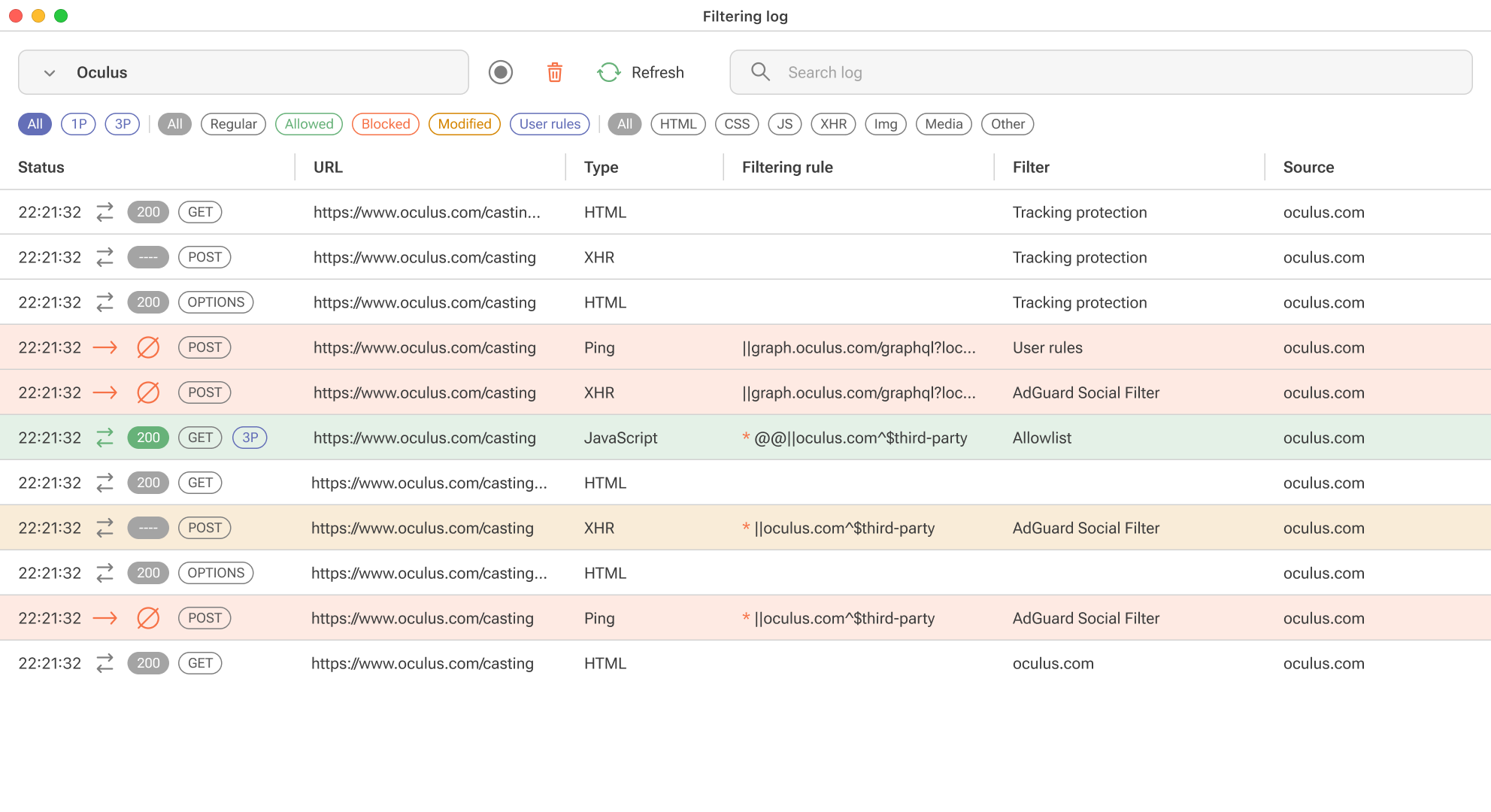The height and width of the screenshot is (812, 1491).
Task: Show only Modified requests
Action: tap(465, 124)
